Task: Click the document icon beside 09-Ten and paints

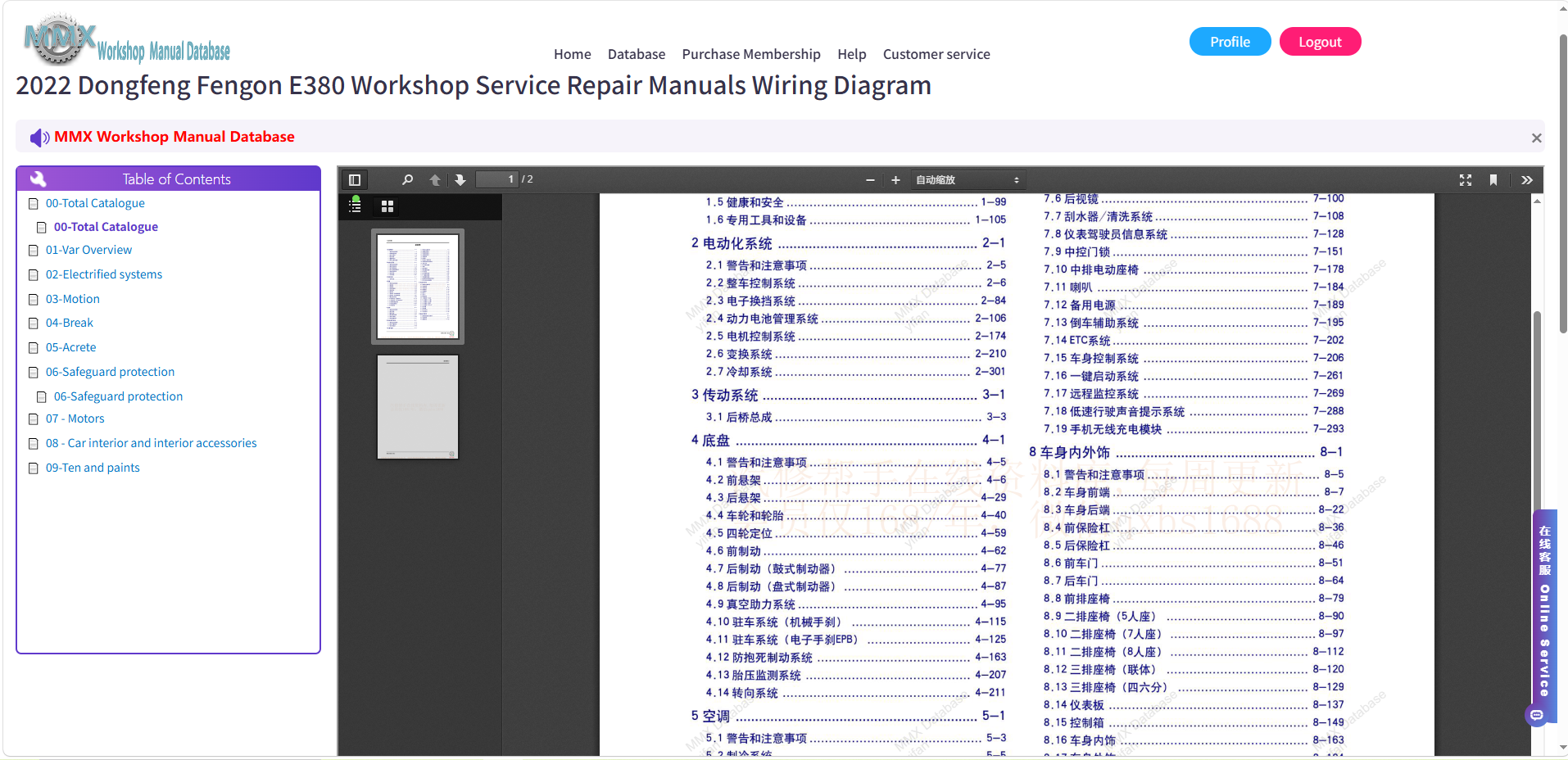Action: coord(34,468)
